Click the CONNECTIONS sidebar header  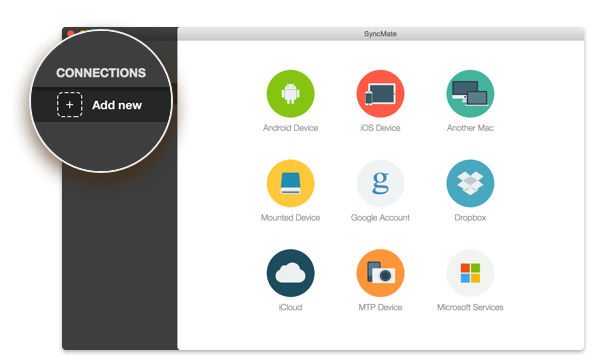(101, 73)
